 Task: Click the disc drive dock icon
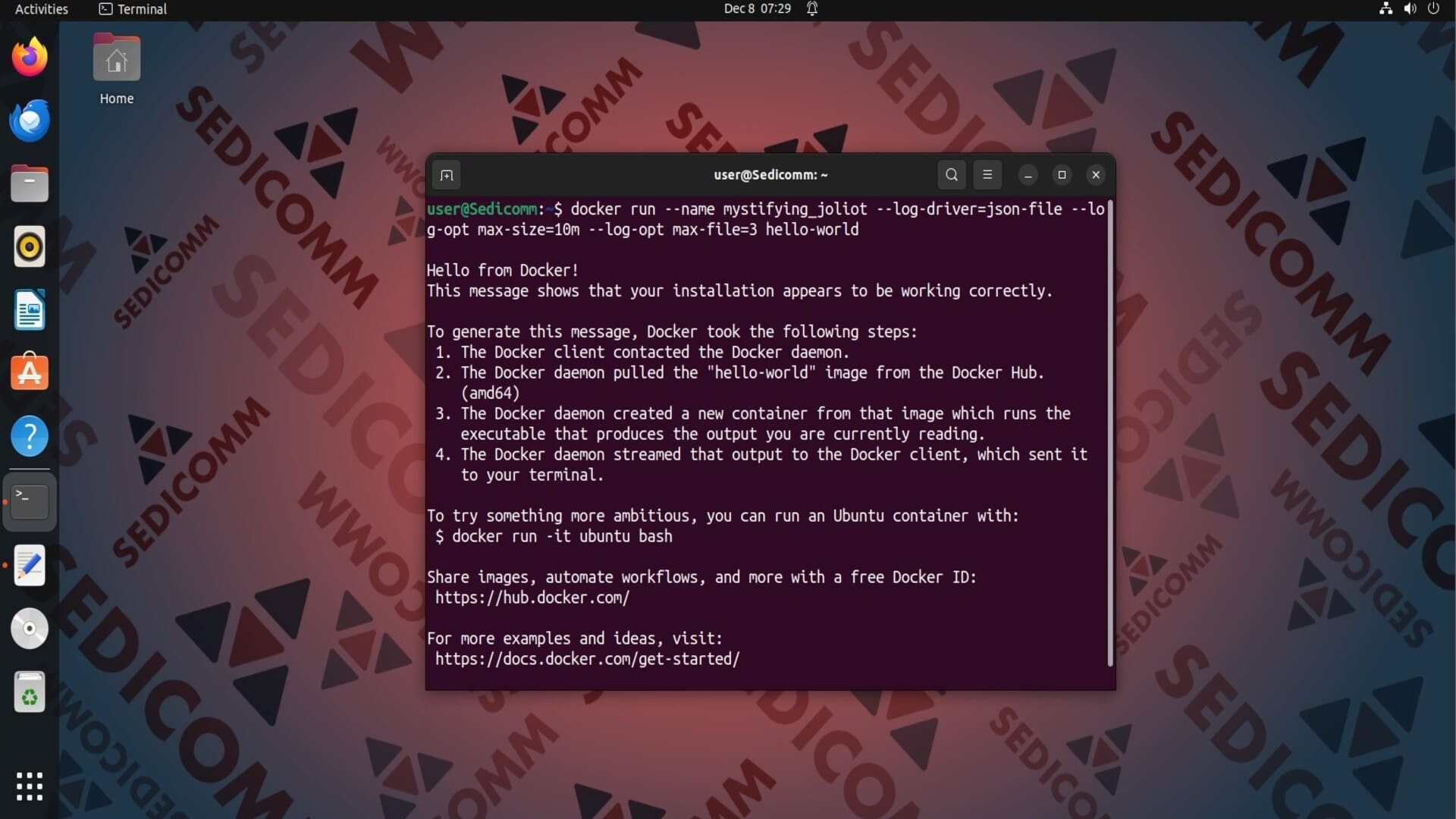coord(30,629)
